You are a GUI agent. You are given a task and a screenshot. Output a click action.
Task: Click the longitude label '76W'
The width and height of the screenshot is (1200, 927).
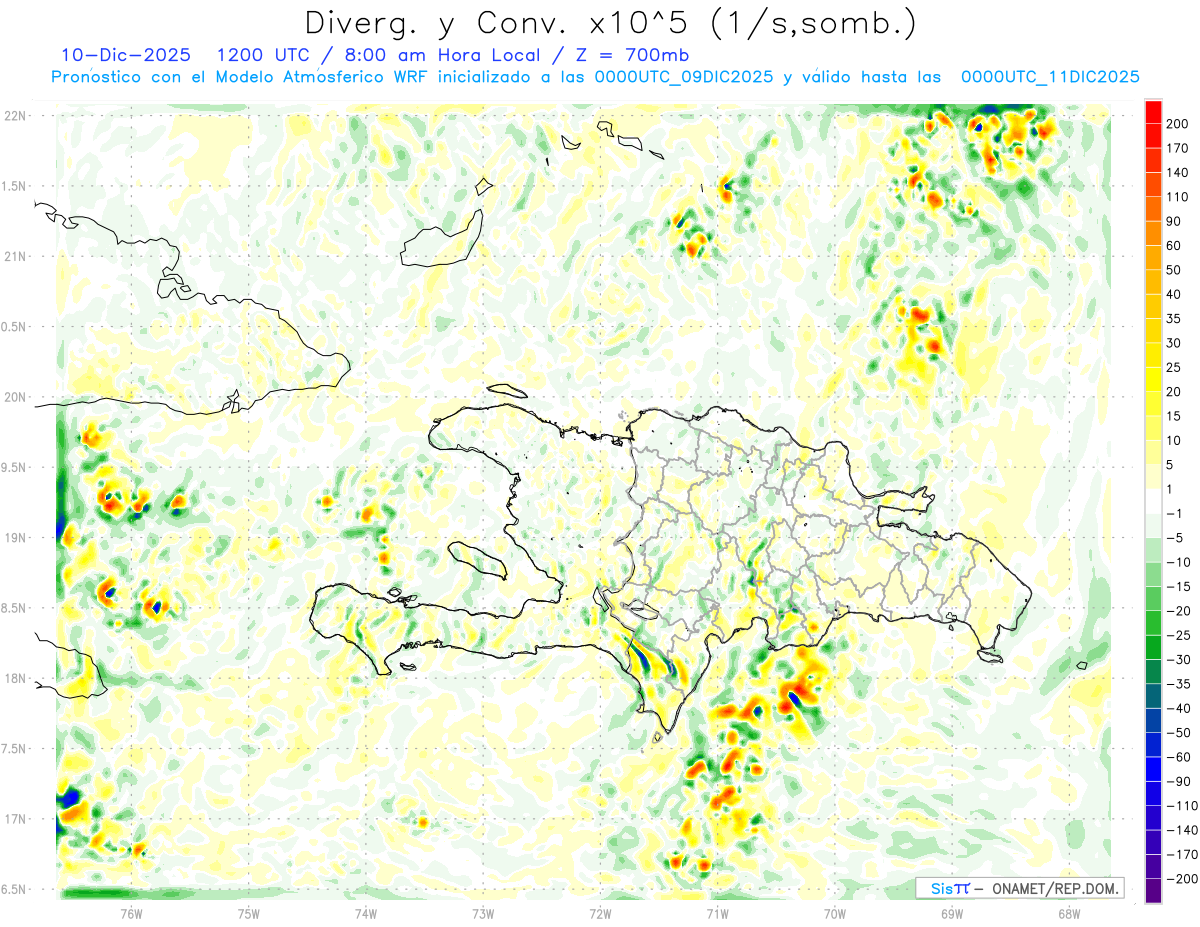[131, 913]
